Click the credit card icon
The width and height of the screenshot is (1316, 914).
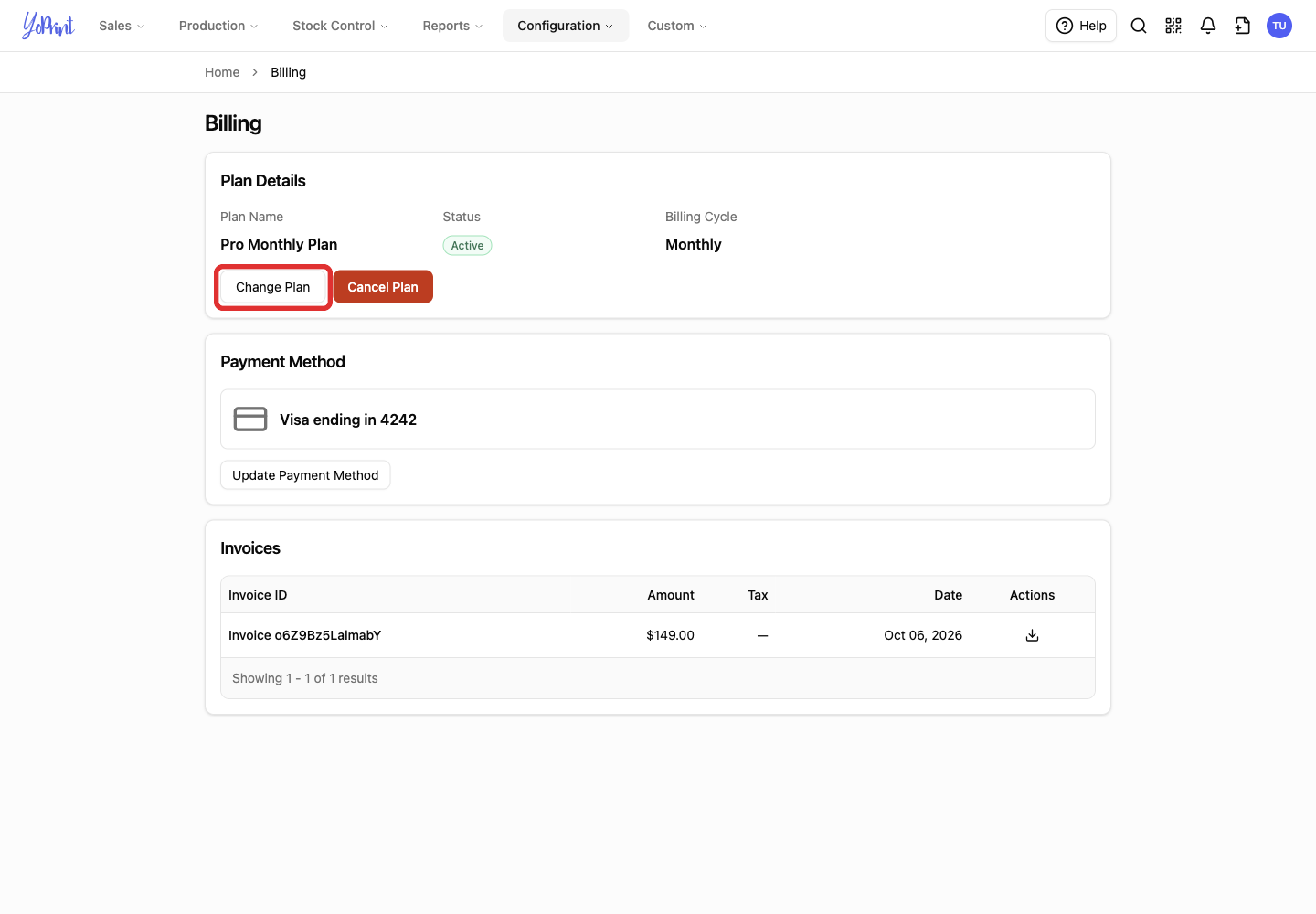click(250, 419)
